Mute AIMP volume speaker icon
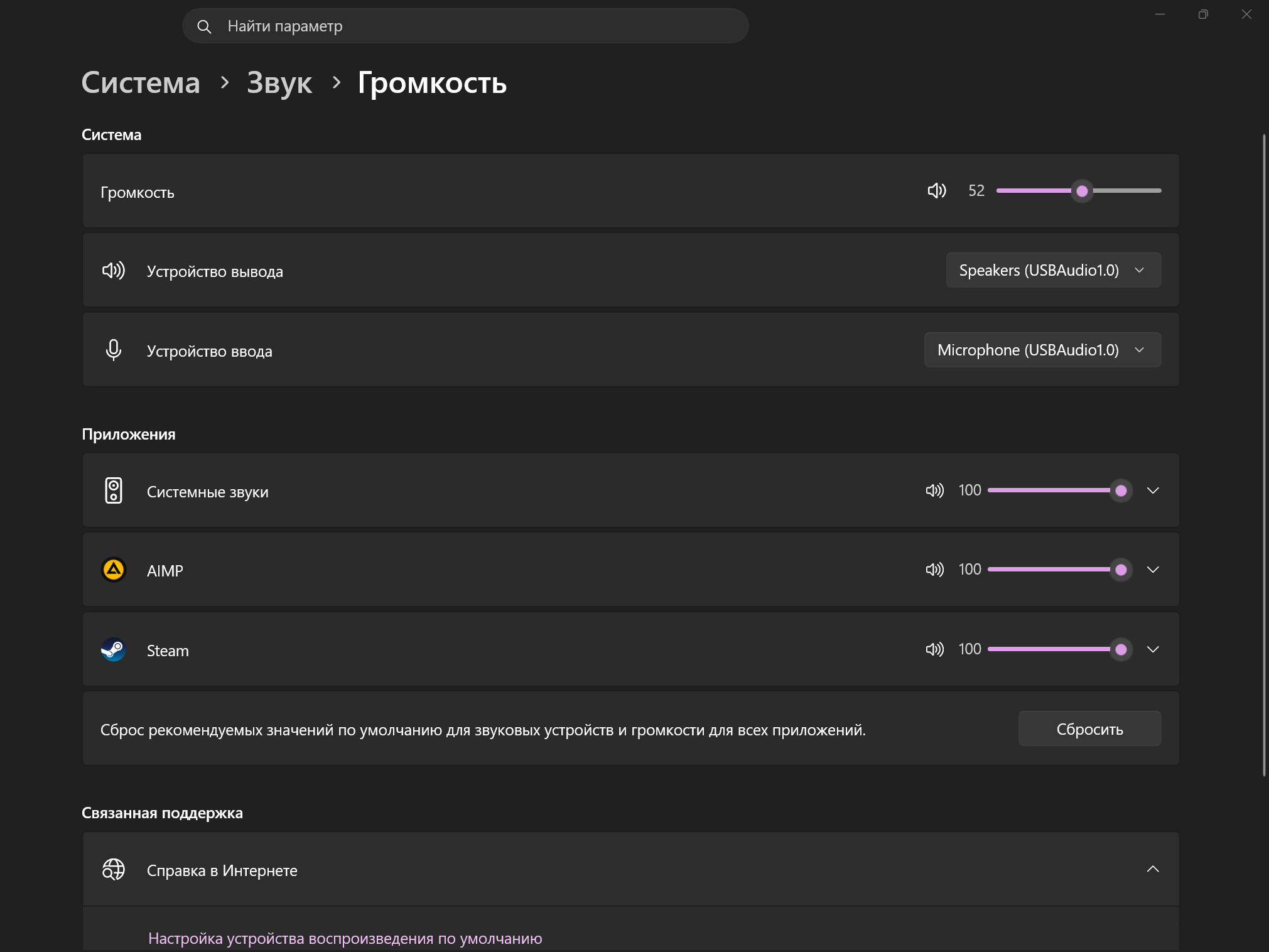This screenshot has width=1269, height=952. 934,570
